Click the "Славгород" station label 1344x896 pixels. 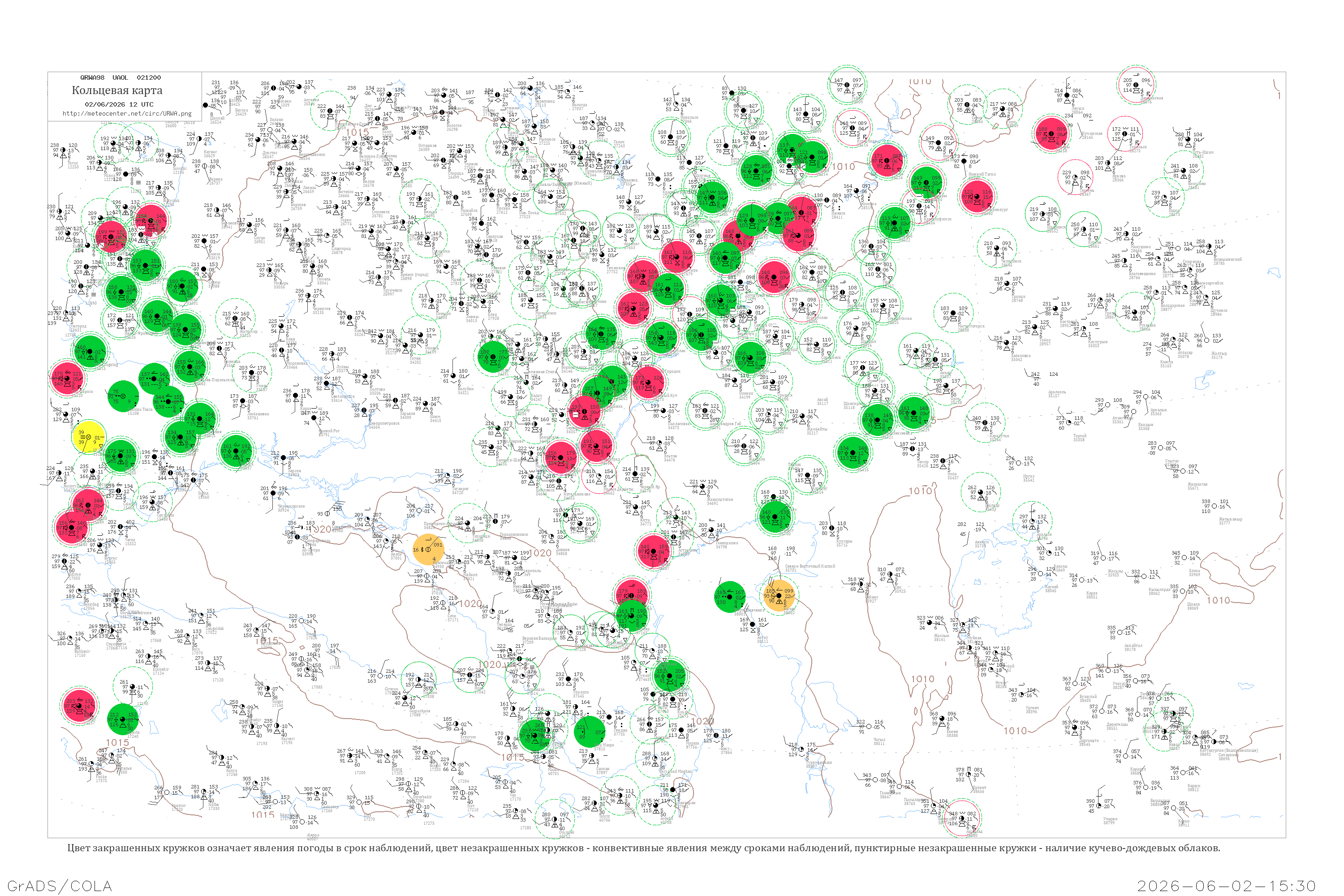point(341,249)
